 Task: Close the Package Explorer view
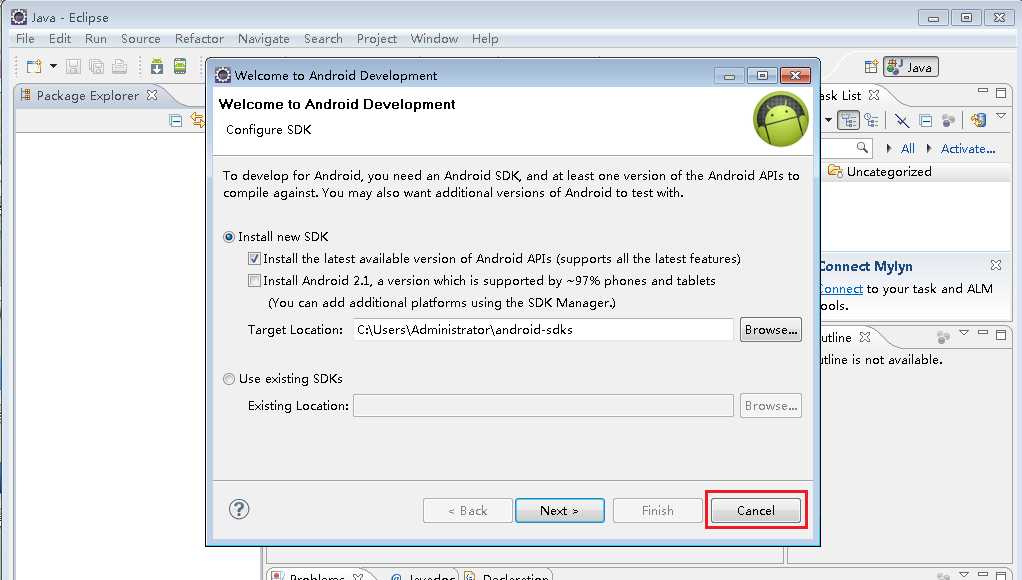click(x=152, y=95)
